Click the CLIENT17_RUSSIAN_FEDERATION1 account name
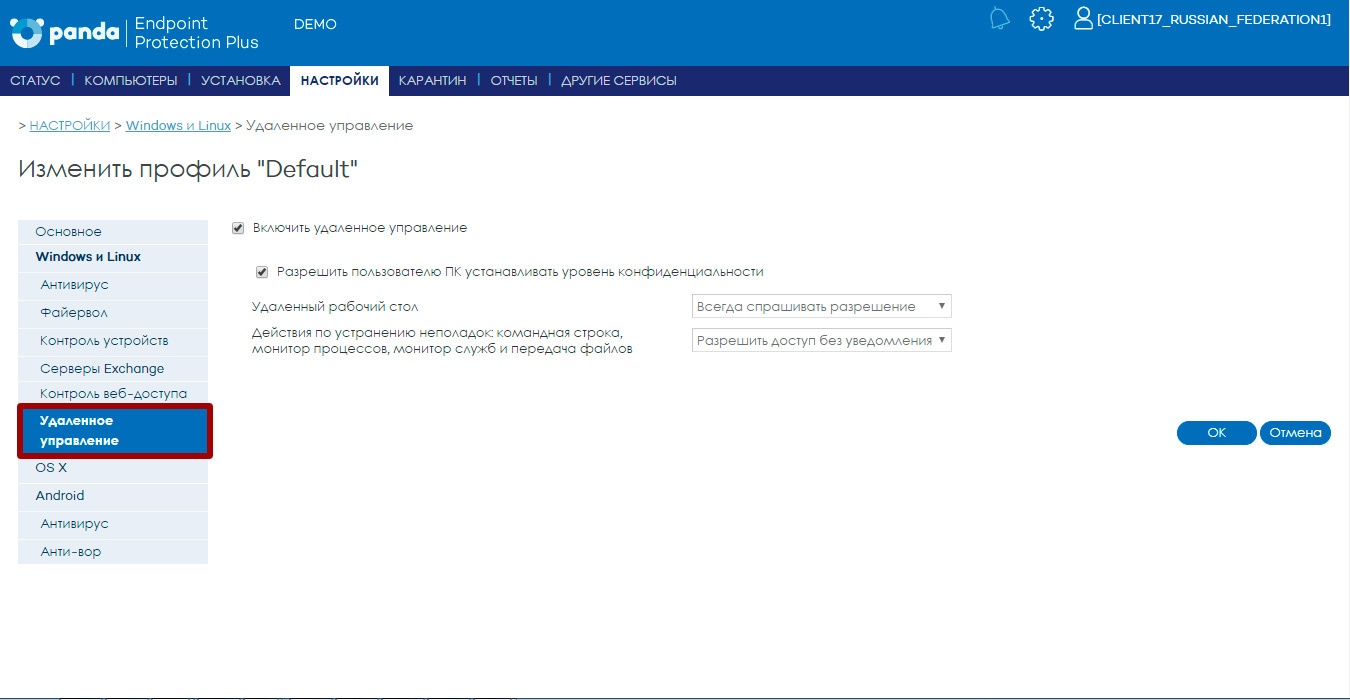Viewport: 1350px width, 700px height. [1214, 20]
